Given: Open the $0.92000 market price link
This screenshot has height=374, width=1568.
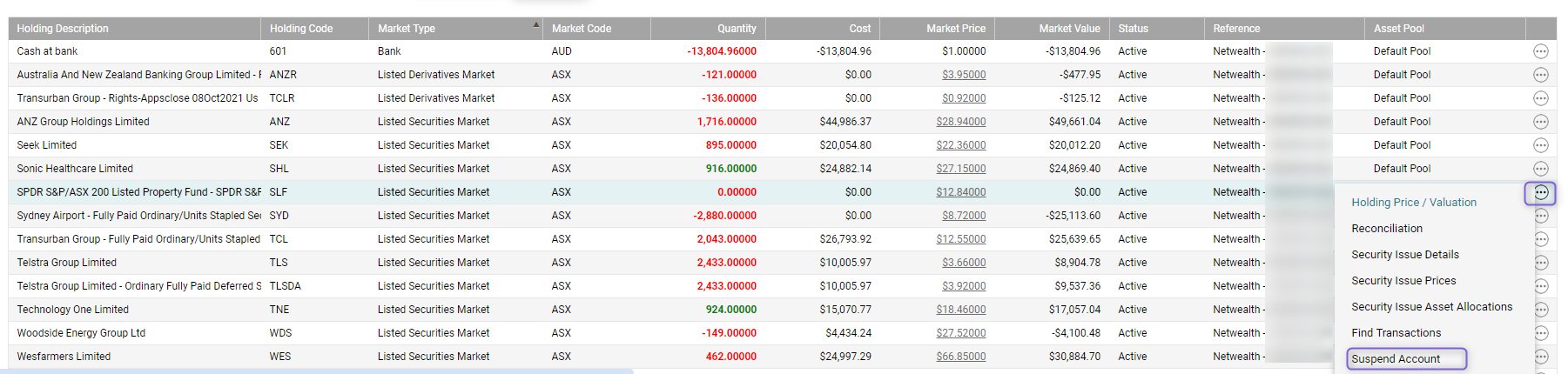Looking at the screenshot, I should 964,98.
